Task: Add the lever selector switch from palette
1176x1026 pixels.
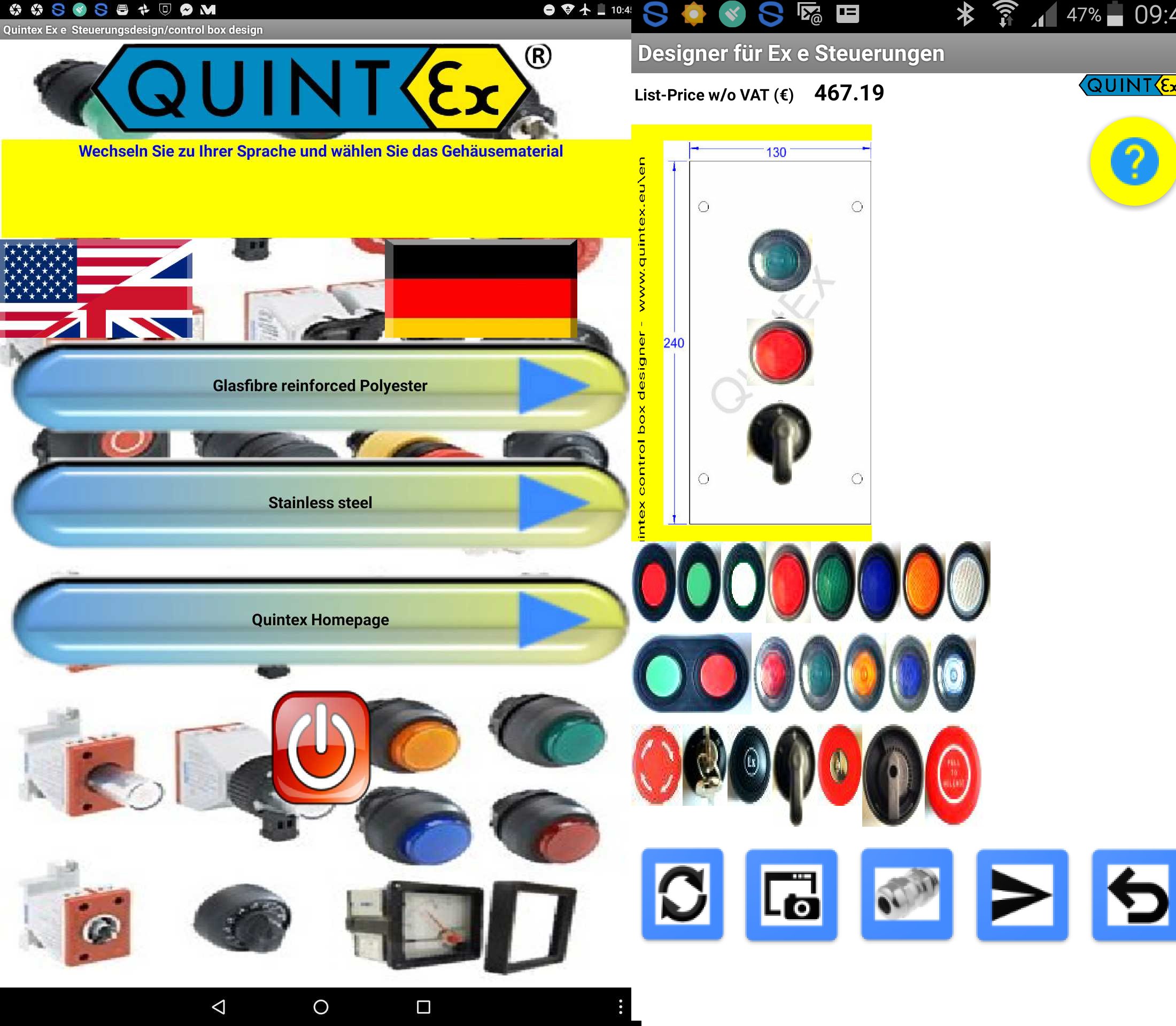Action: 794,774
